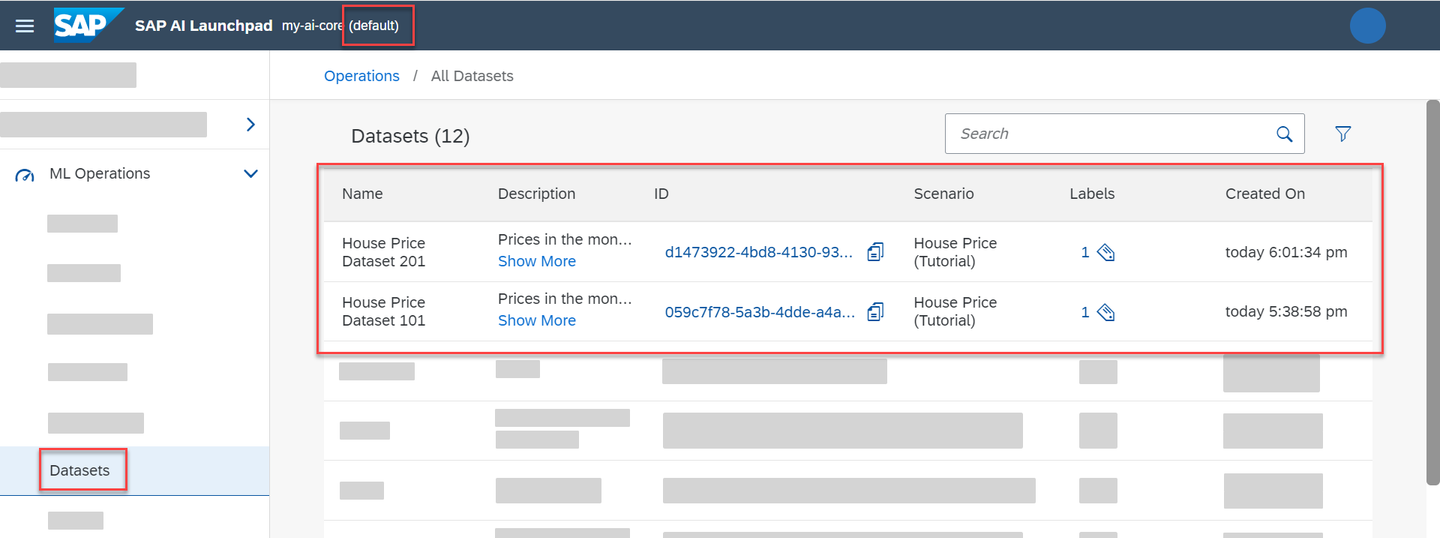Viewport: 1440px width, 538px height.
Task: Go to Operations breadcrumb link
Action: coord(362,76)
